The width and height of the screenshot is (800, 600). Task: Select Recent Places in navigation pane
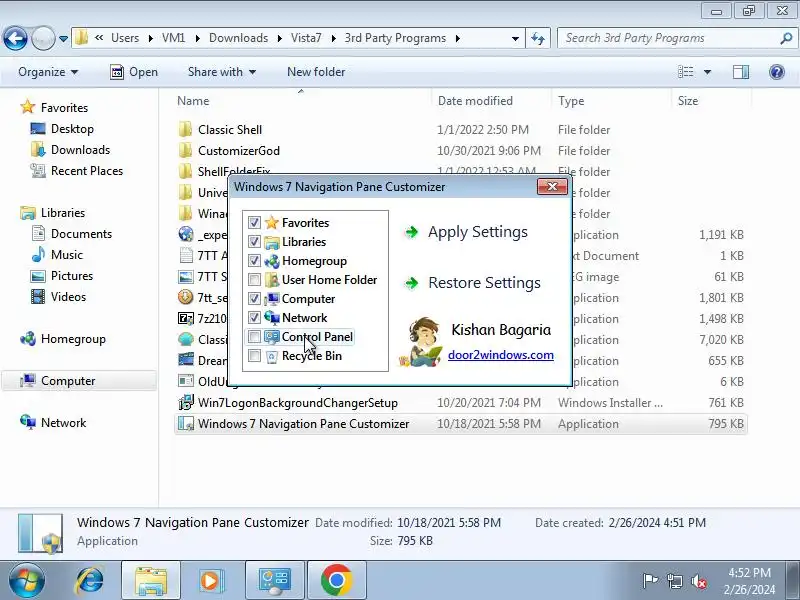pos(87,170)
